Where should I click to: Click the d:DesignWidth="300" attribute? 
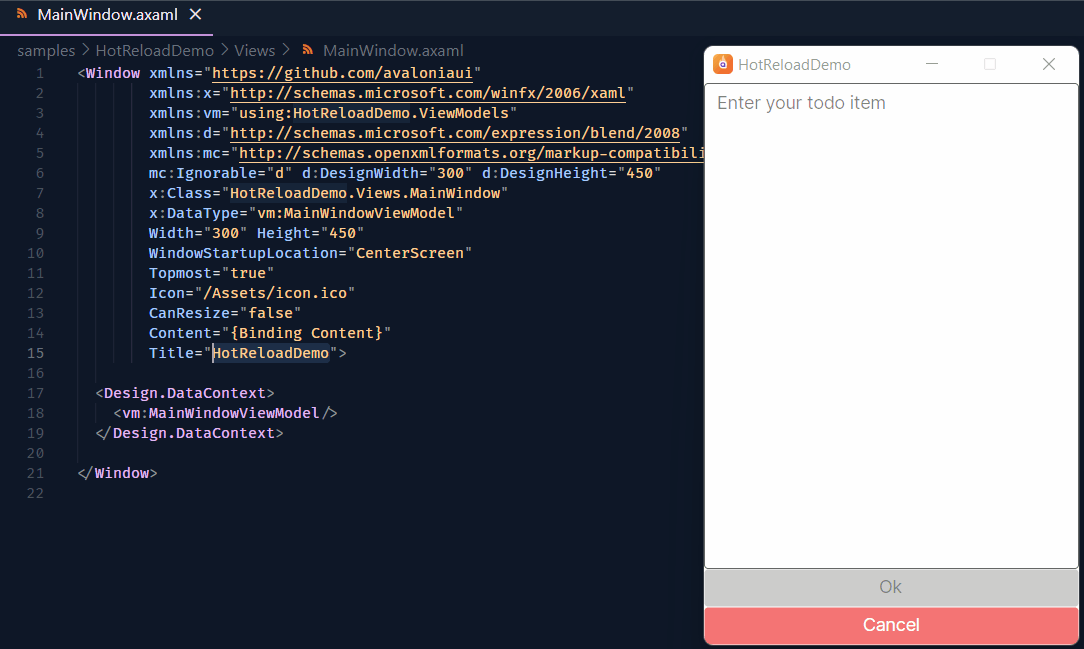click(387, 173)
